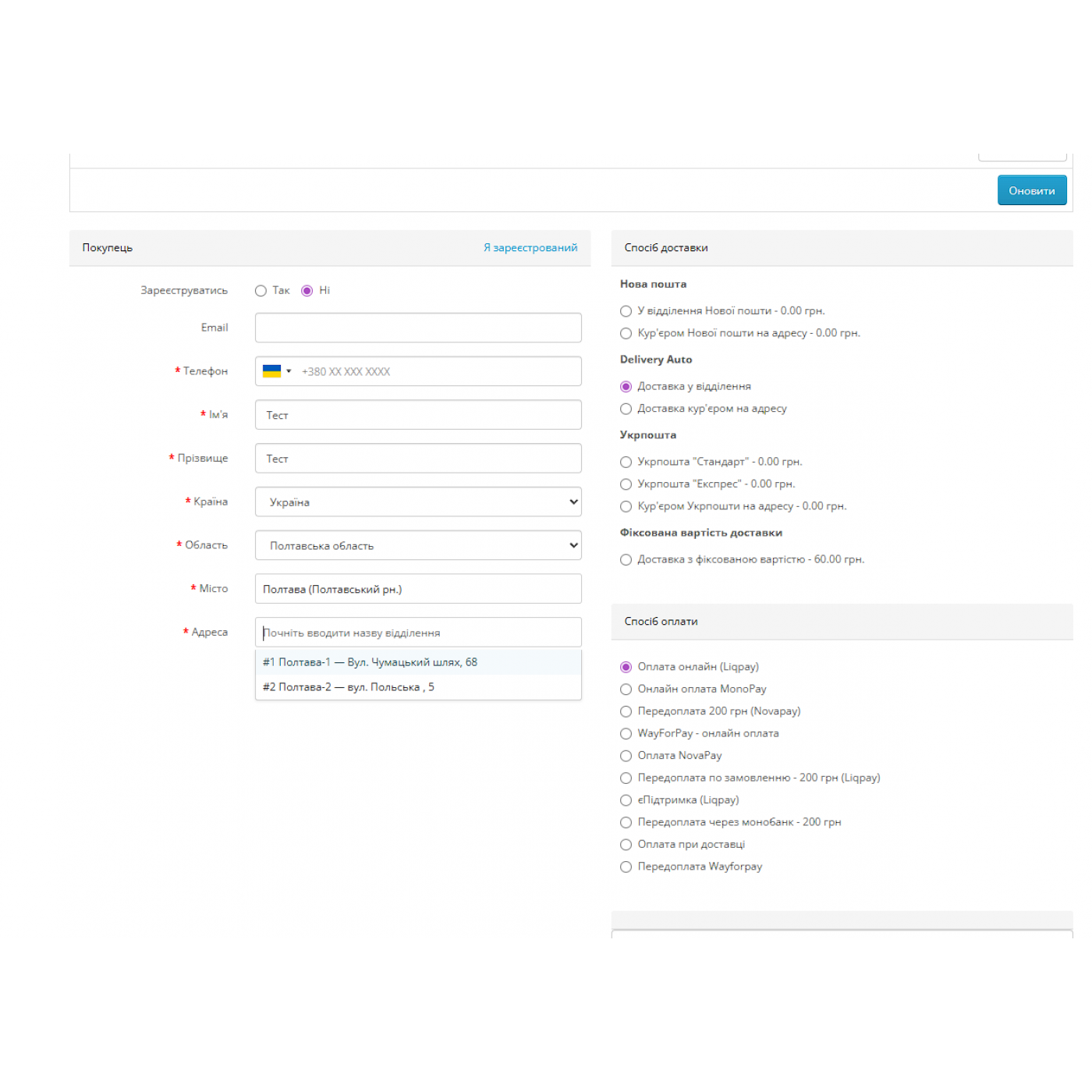Open the 'Я зареєстрований' link
Screen dimensions: 1092x1092
(530, 247)
